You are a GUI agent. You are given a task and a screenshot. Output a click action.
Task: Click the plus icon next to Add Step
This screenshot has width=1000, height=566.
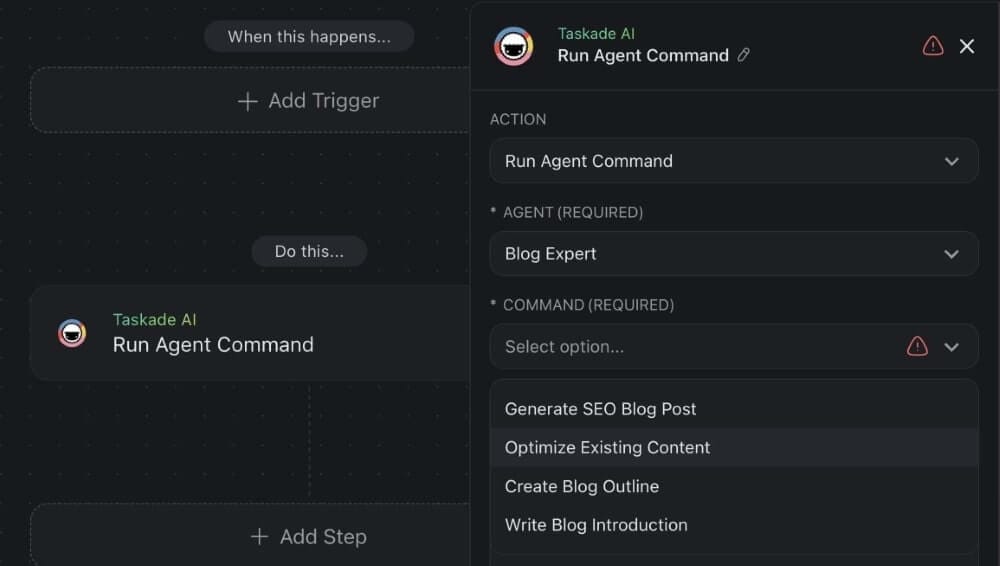259,537
